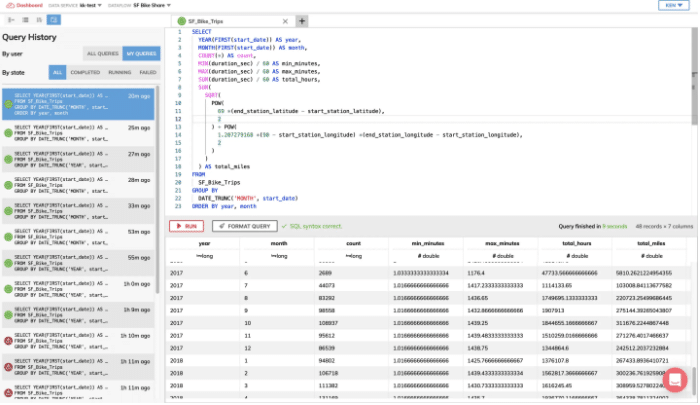Screen dimensions: 700x405
Task: Filter query history by Running state
Action: click(120, 72)
